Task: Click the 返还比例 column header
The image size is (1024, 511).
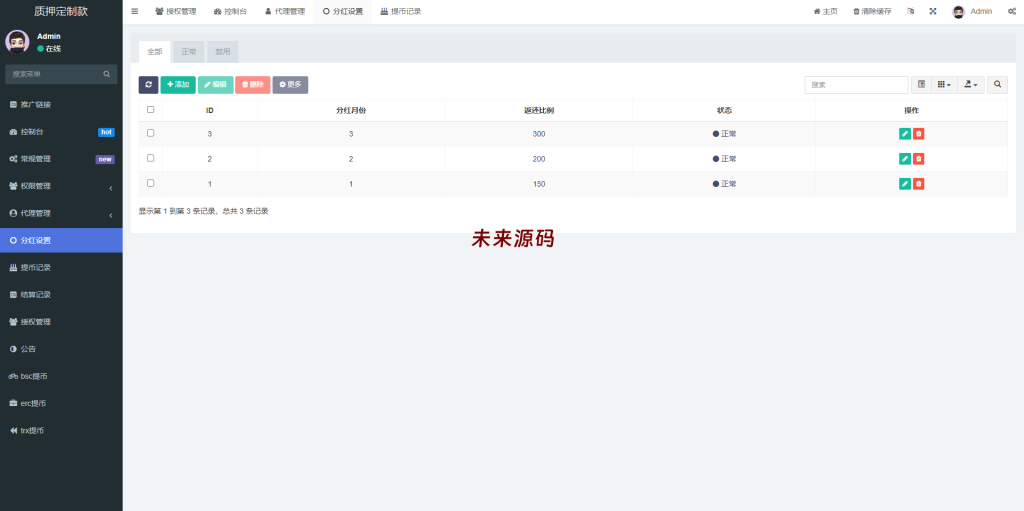Action: (539, 110)
